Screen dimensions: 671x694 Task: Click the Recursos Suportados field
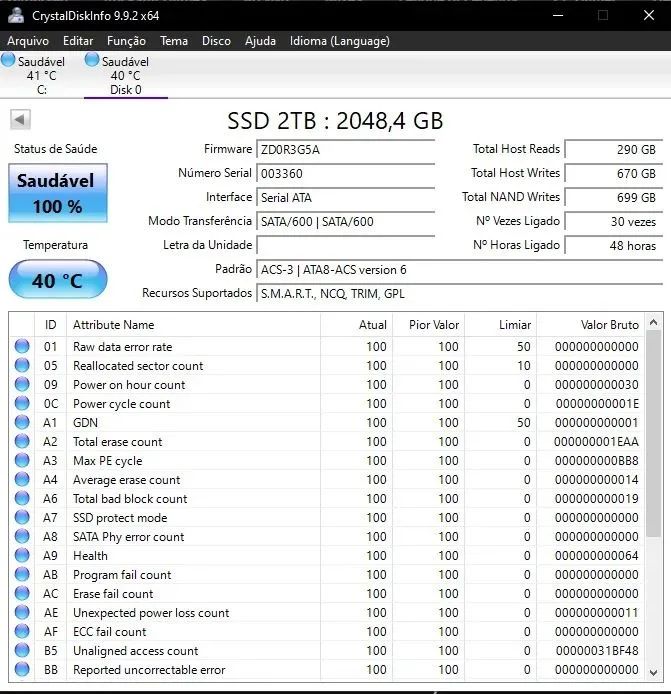coord(459,293)
